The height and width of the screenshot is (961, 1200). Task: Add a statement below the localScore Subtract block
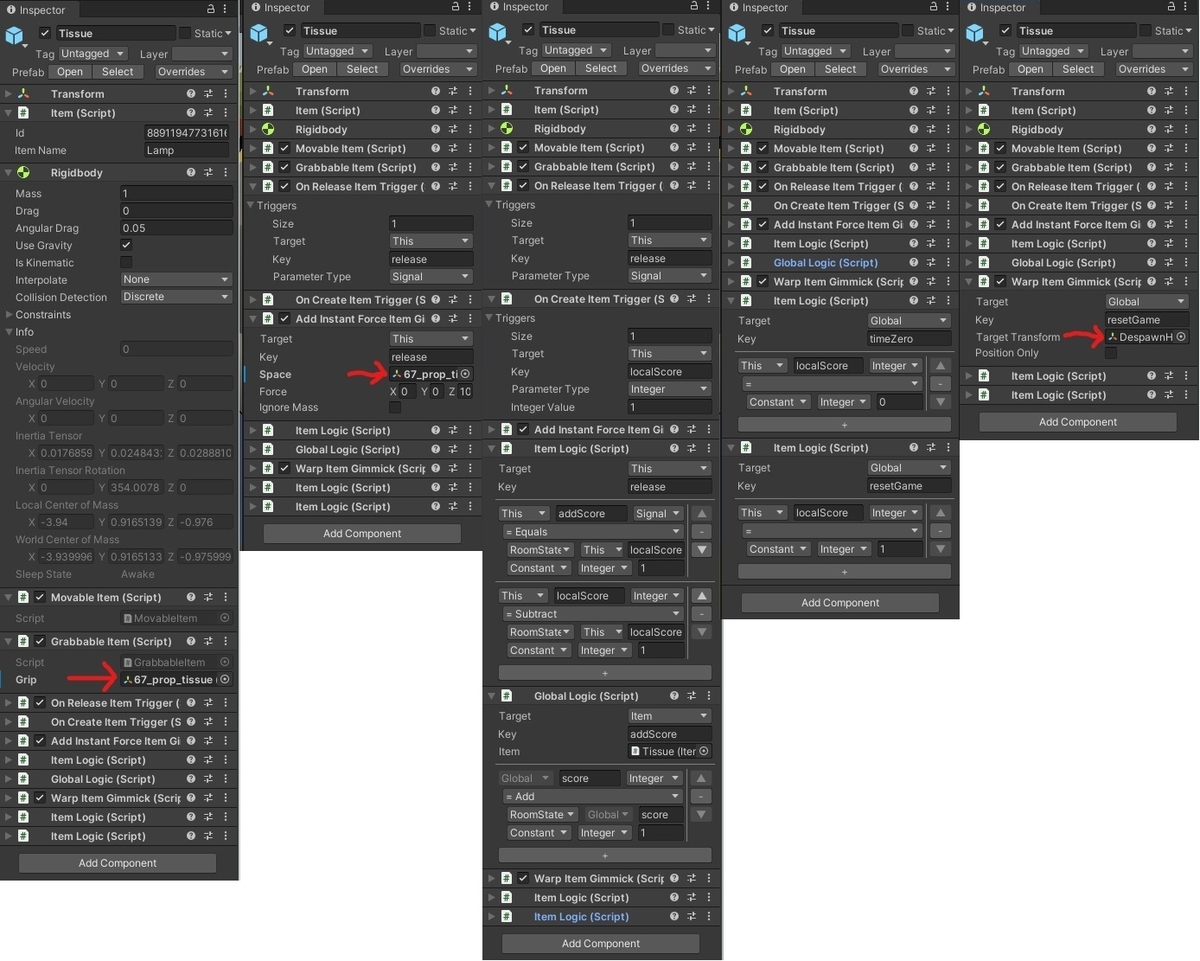(x=604, y=673)
